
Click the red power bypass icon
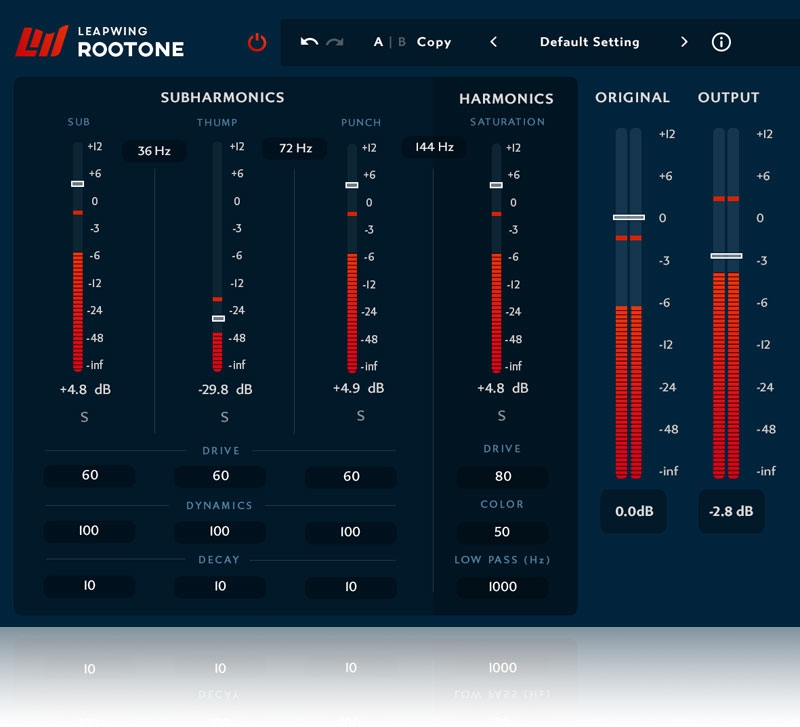click(x=257, y=42)
